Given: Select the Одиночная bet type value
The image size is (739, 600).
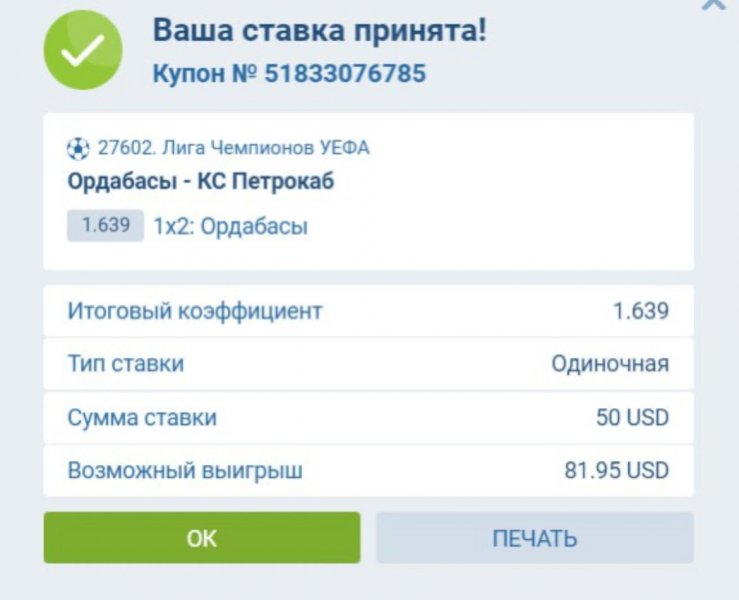Looking at the screenshot, I should (x=610, y=364).
